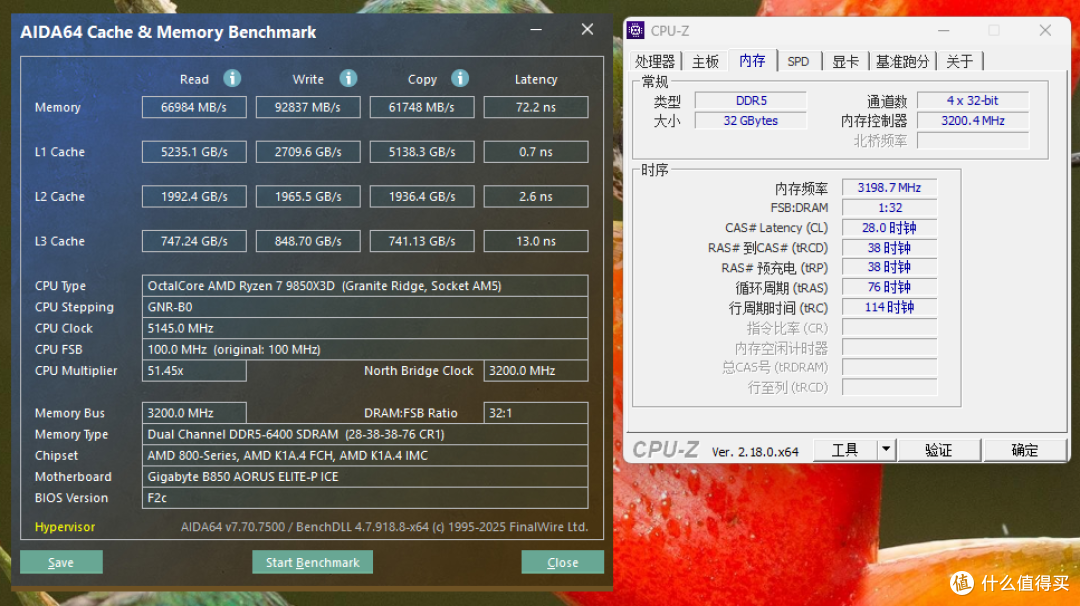Viewport: 1080px width, 606px height.
Task: Click the Memory Read value 66984 MB/s
Action: point(194,107)
